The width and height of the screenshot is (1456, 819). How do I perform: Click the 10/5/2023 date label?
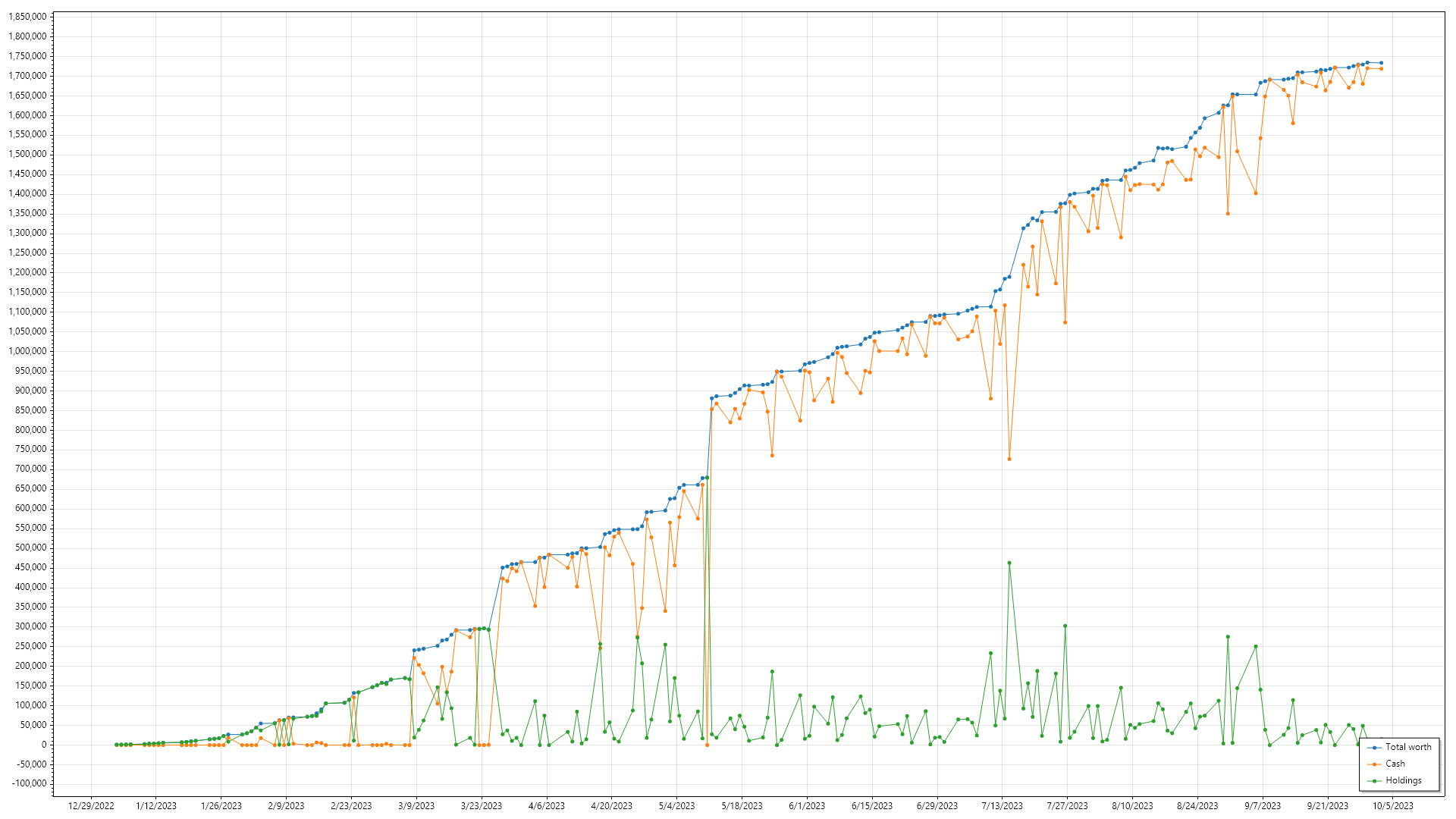1393,806
